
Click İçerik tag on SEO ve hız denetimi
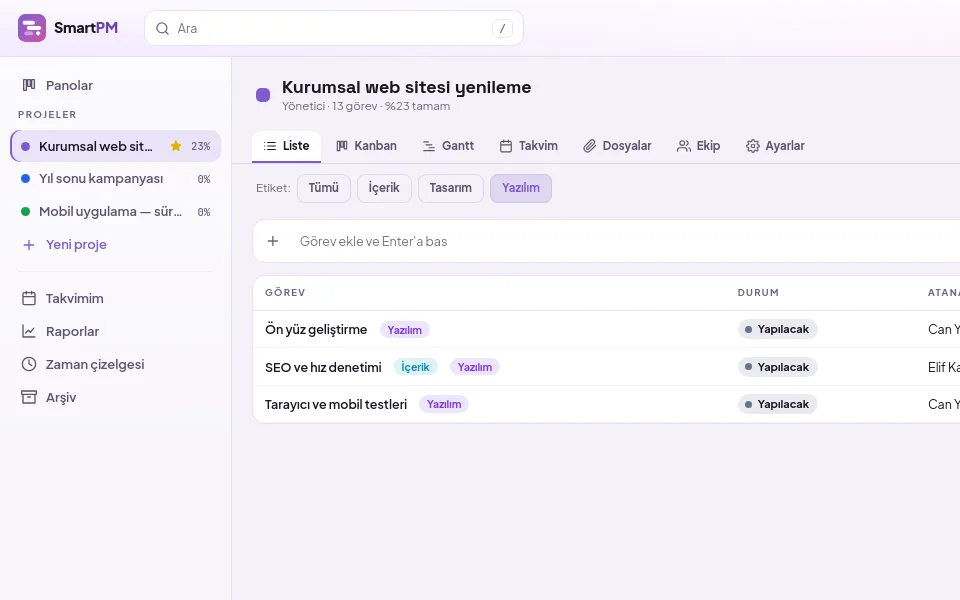click(415, 367)
